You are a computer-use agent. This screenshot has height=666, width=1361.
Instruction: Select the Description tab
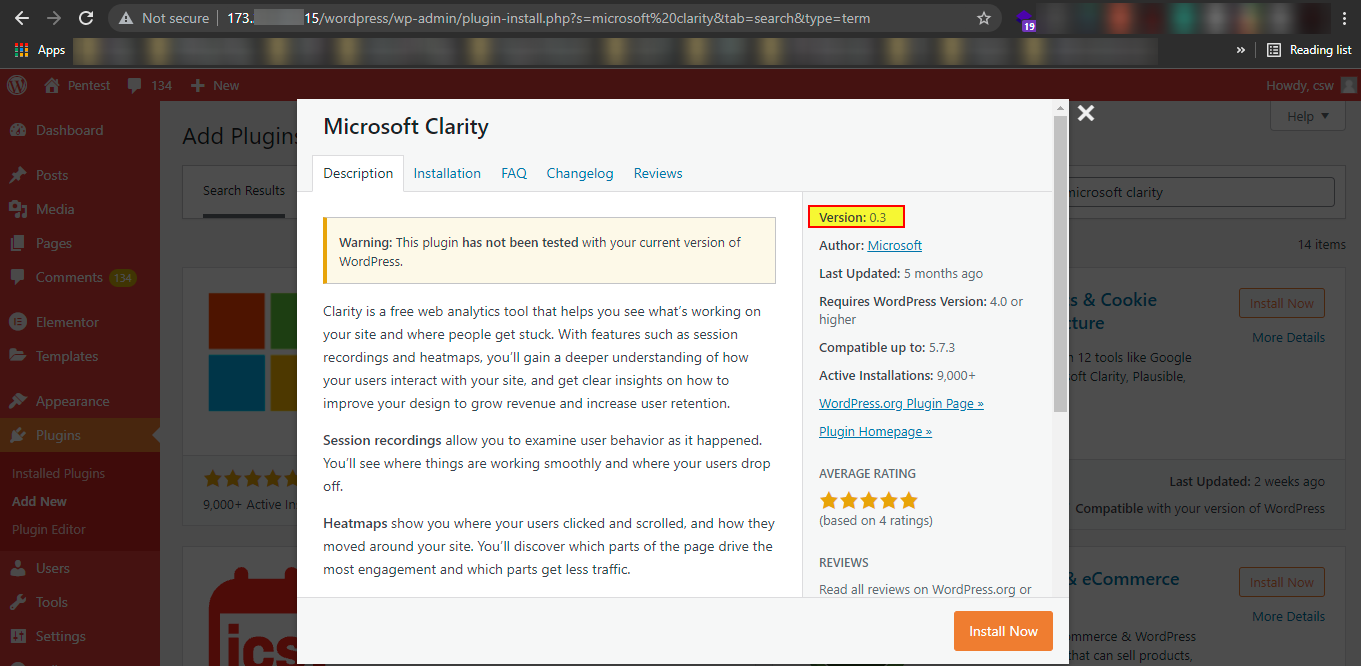tap(358, 173)
